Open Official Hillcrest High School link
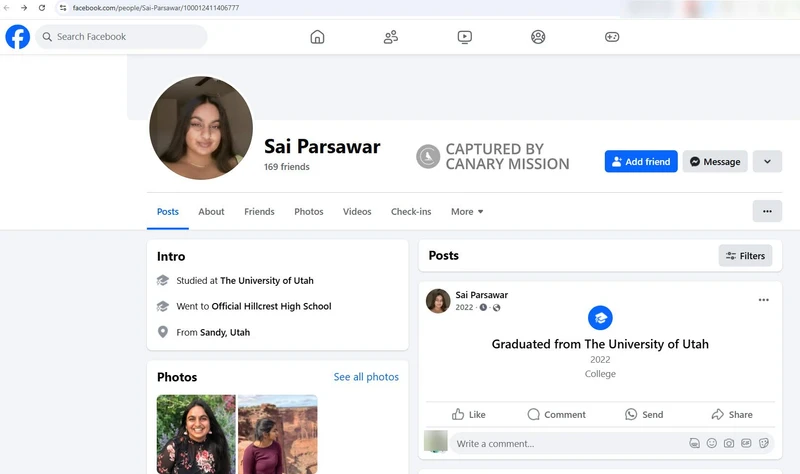Viewport: 800px width, 474px height. click(x=271, y=306)
